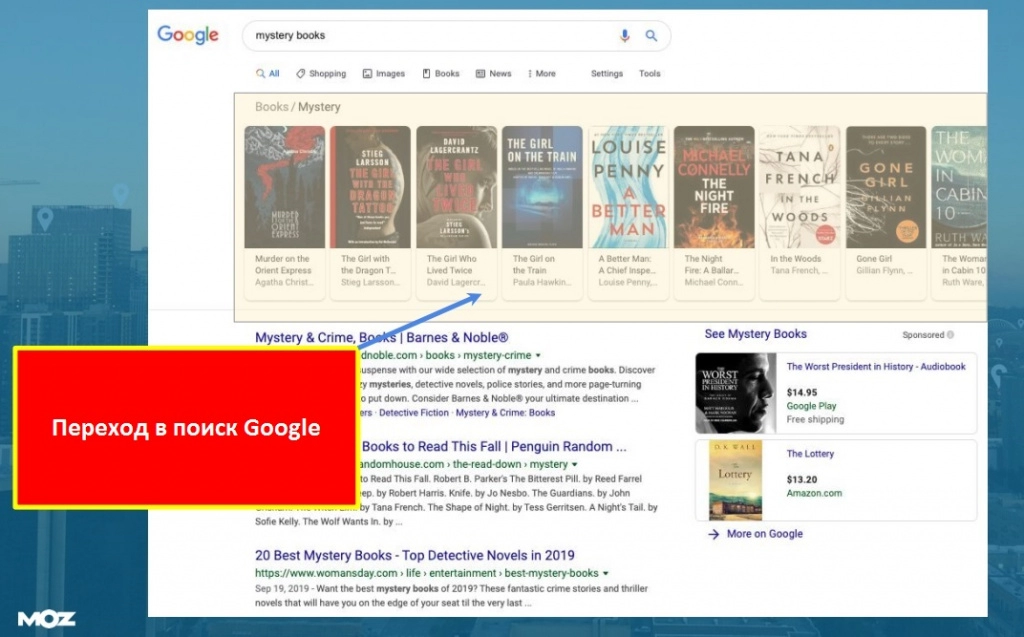The width and height of the screenshot is (1024, 637).
Task: Select the All results tab
Action: click(268, 74)
